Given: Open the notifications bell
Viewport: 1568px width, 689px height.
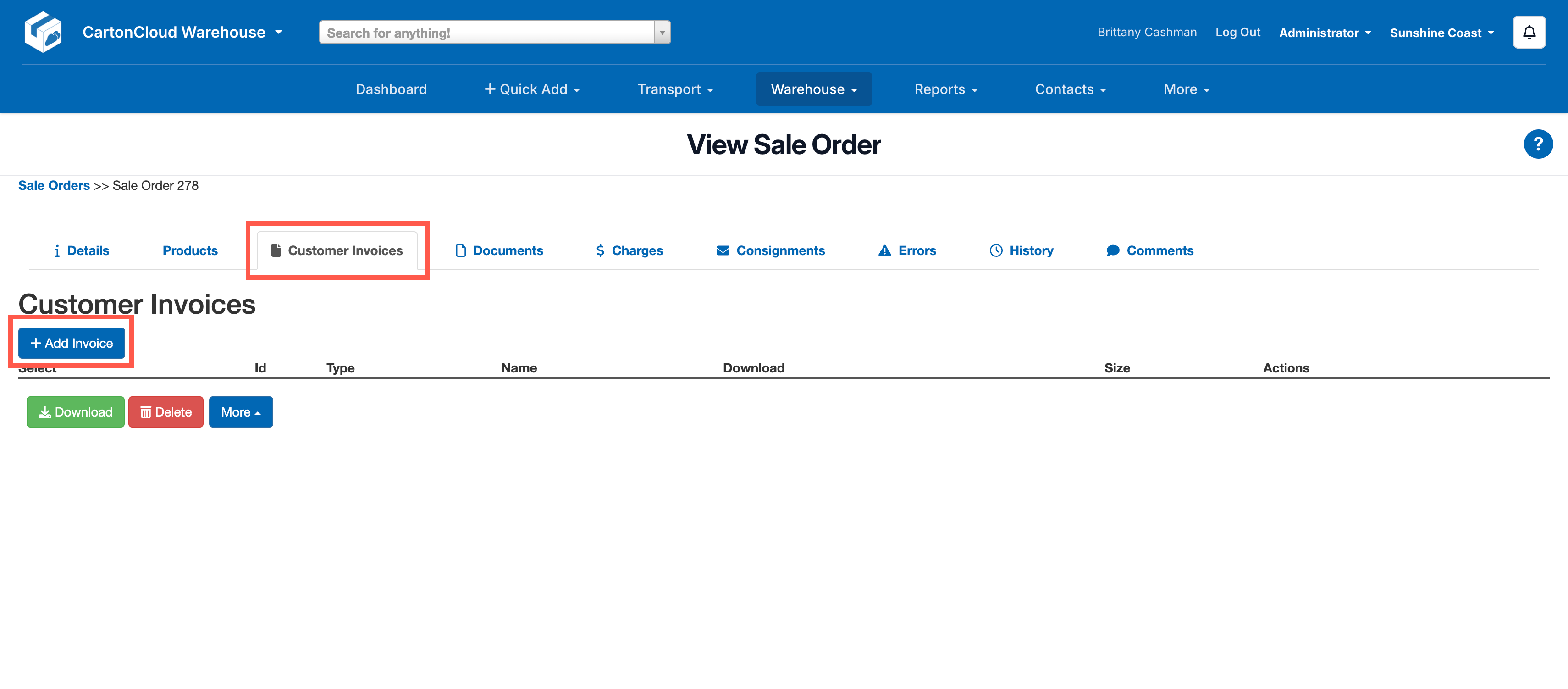Looking at the screenshot, I should 1529,32.
